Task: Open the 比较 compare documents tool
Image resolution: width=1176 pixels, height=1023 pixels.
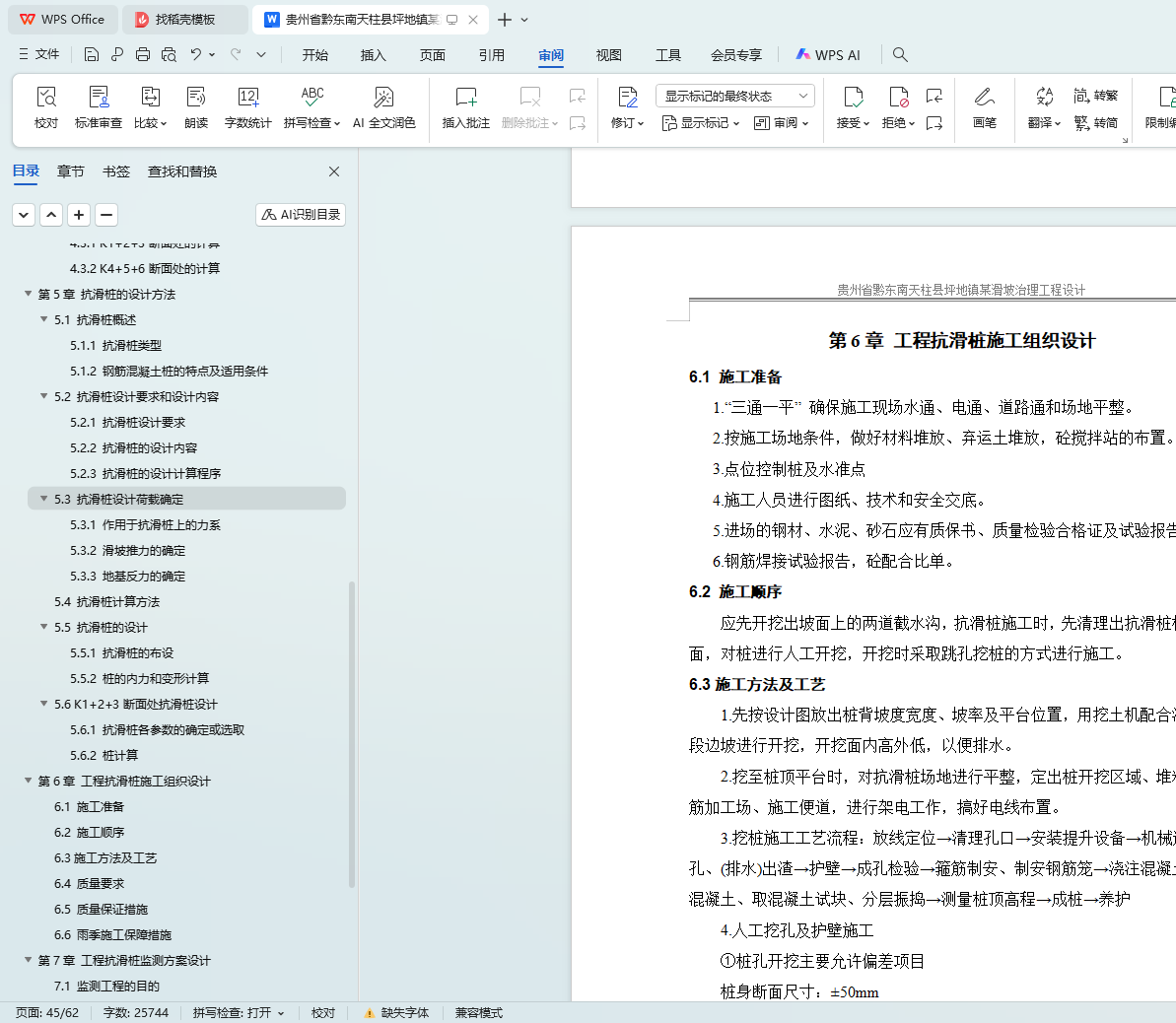Action: (150, 107)
